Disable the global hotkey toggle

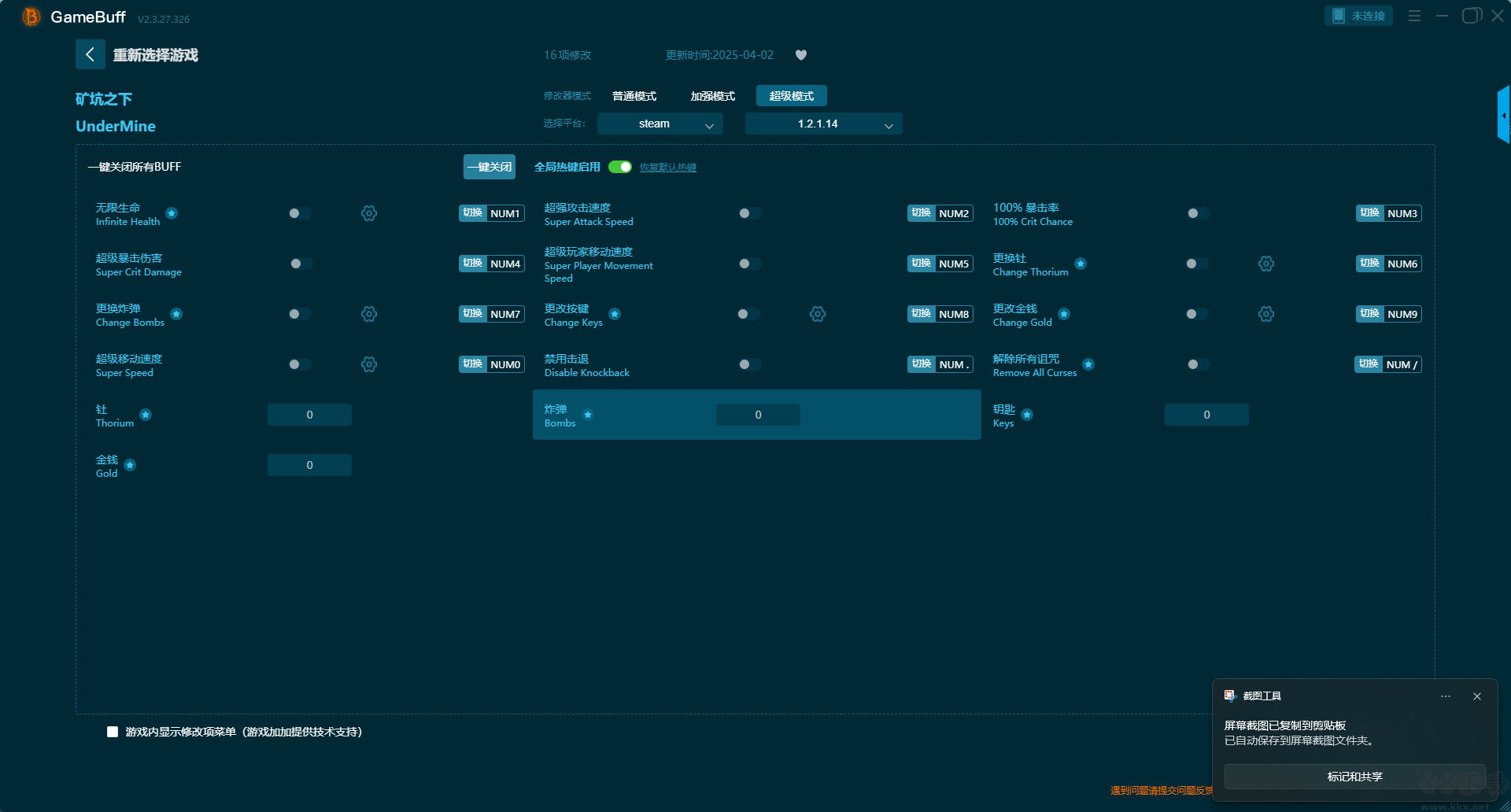620,167
